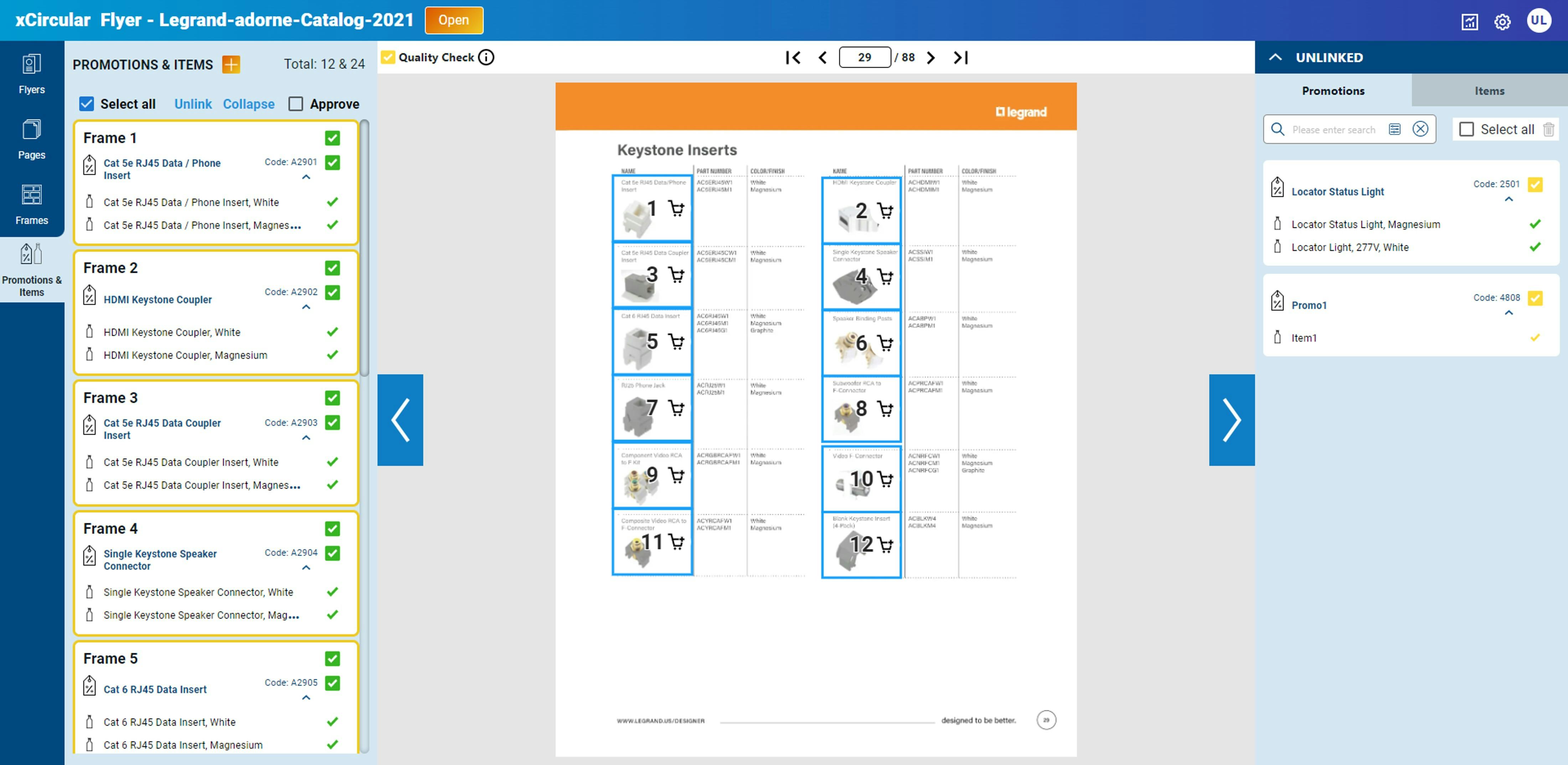
Task: Collapse the HDMI Keystone Coupler promotion
Action: pyautogui.click(x=306, y=307)
